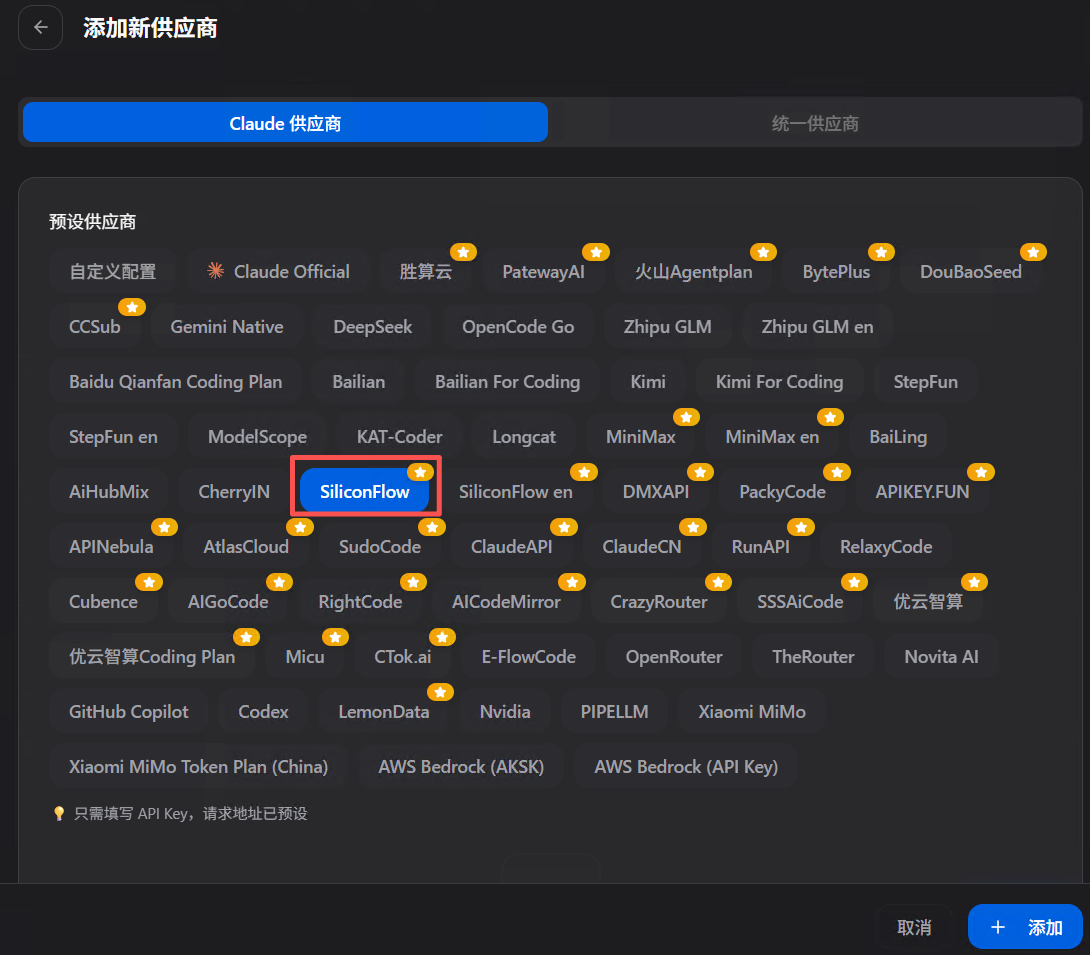
Task: Select the PackyCode provider
Action: click(782, 491)
